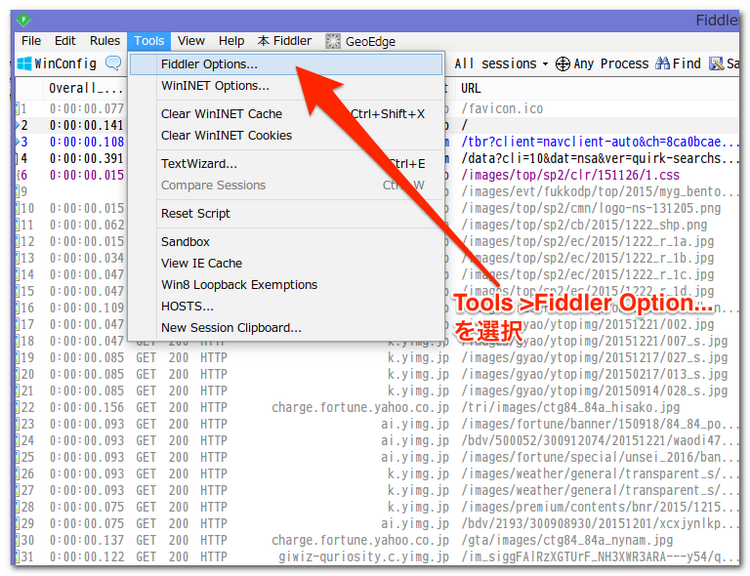Click the WinConfig Windows logo icon
This screenshot has width=750, height=576.
pyautogui.click(x=24, y=64)
